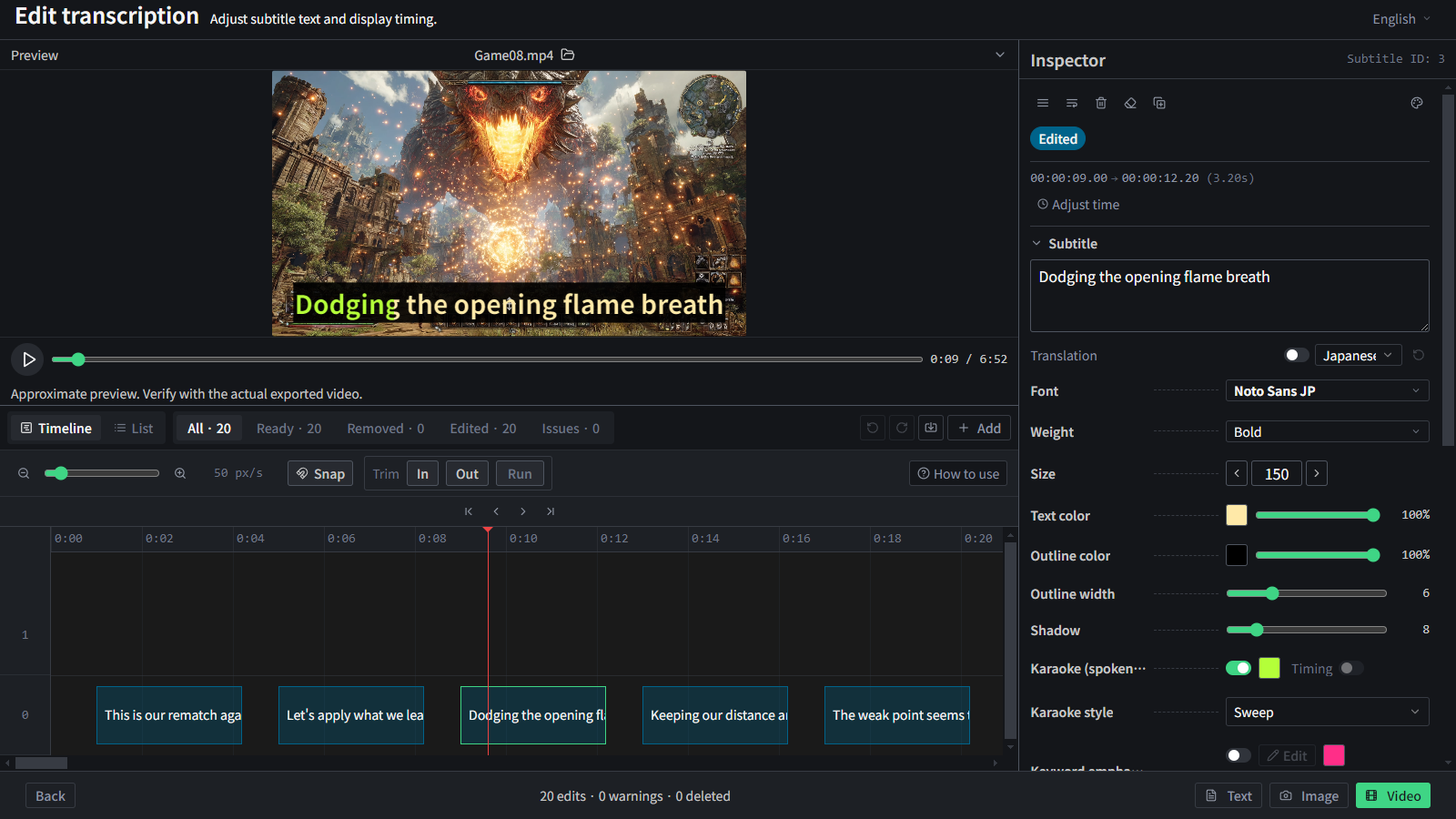This screenshot has width=1456, height=819.
Task: Click into the subtitle text field
Action: pyautogui.click(x=1229, y=296)
